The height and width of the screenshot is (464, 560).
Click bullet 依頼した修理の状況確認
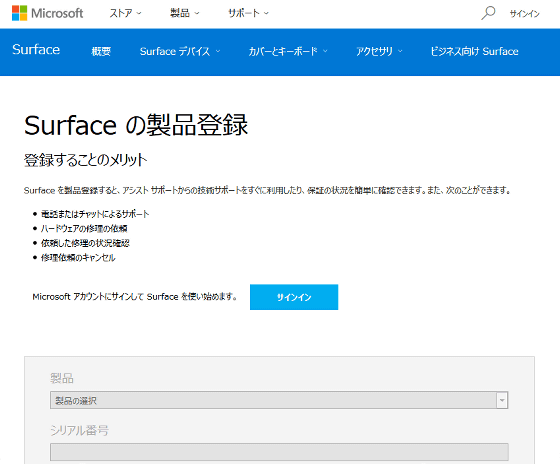tap(85, 243)
